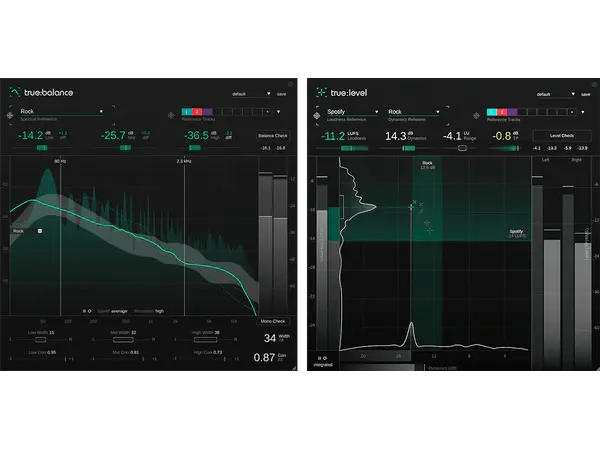Click the Low Corr correlation meter
Screen dimensions: 600x450
41,359
